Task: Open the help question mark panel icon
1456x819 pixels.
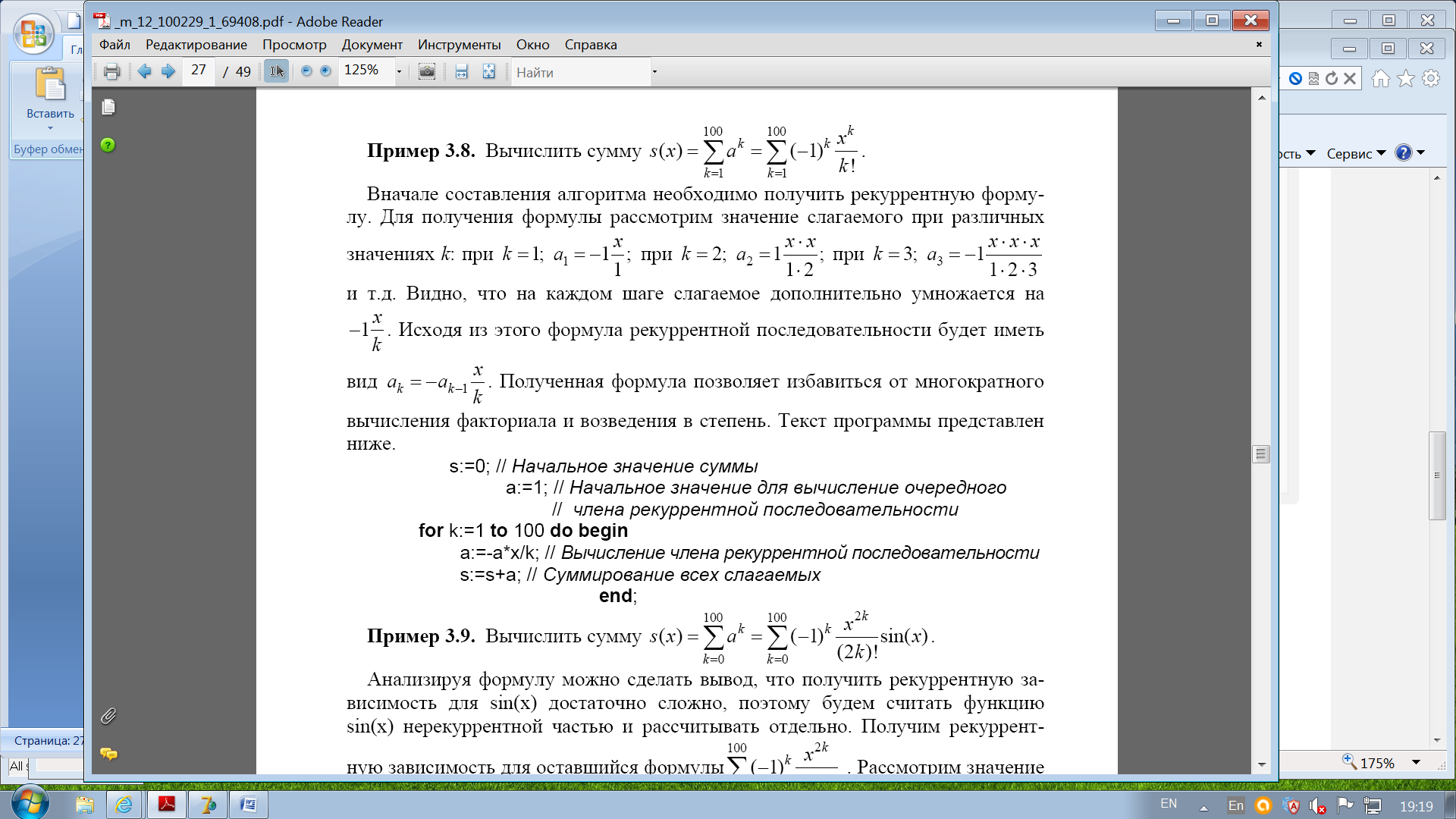Action: (x=108, y=145)
